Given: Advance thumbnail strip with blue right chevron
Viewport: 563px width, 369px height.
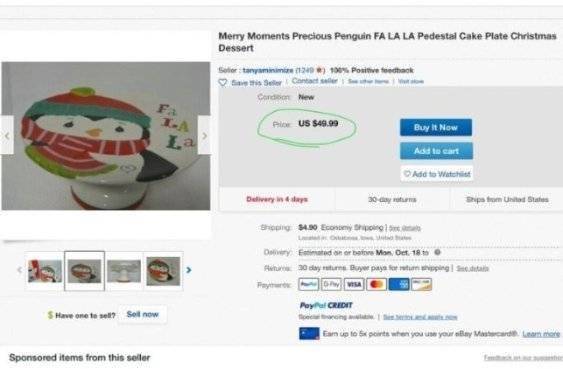Looking at the screenshot, I should click(x=189, y=270).
